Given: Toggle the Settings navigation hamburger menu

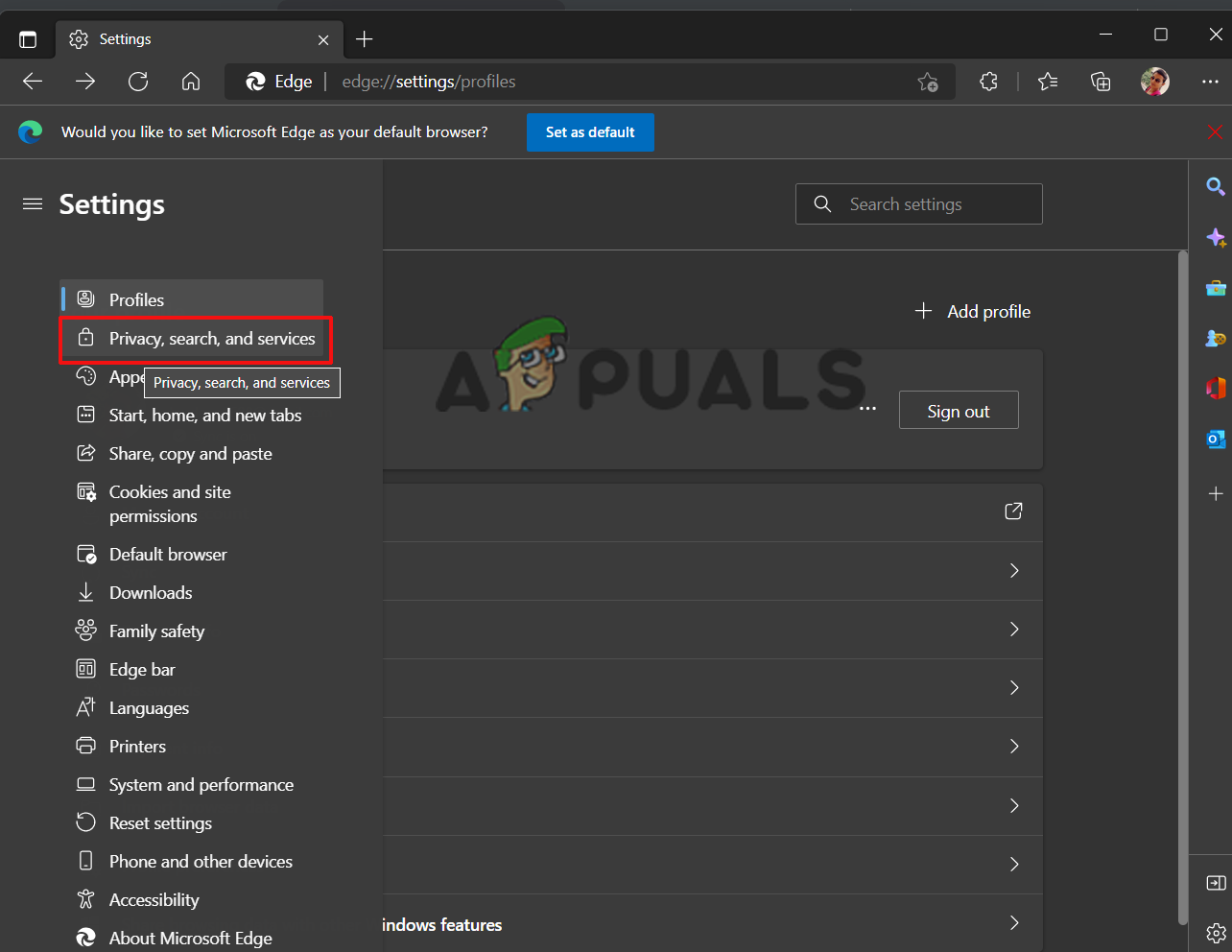Looking at the screenshot, I should pyautogui.click(x=33, y=203).
